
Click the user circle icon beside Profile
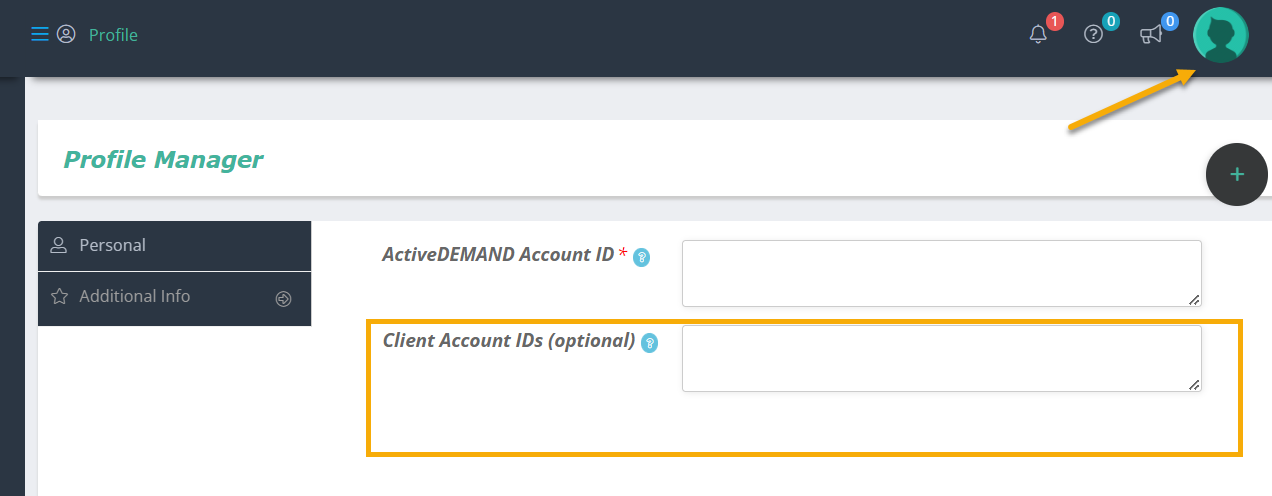click(x=66, y=35)
